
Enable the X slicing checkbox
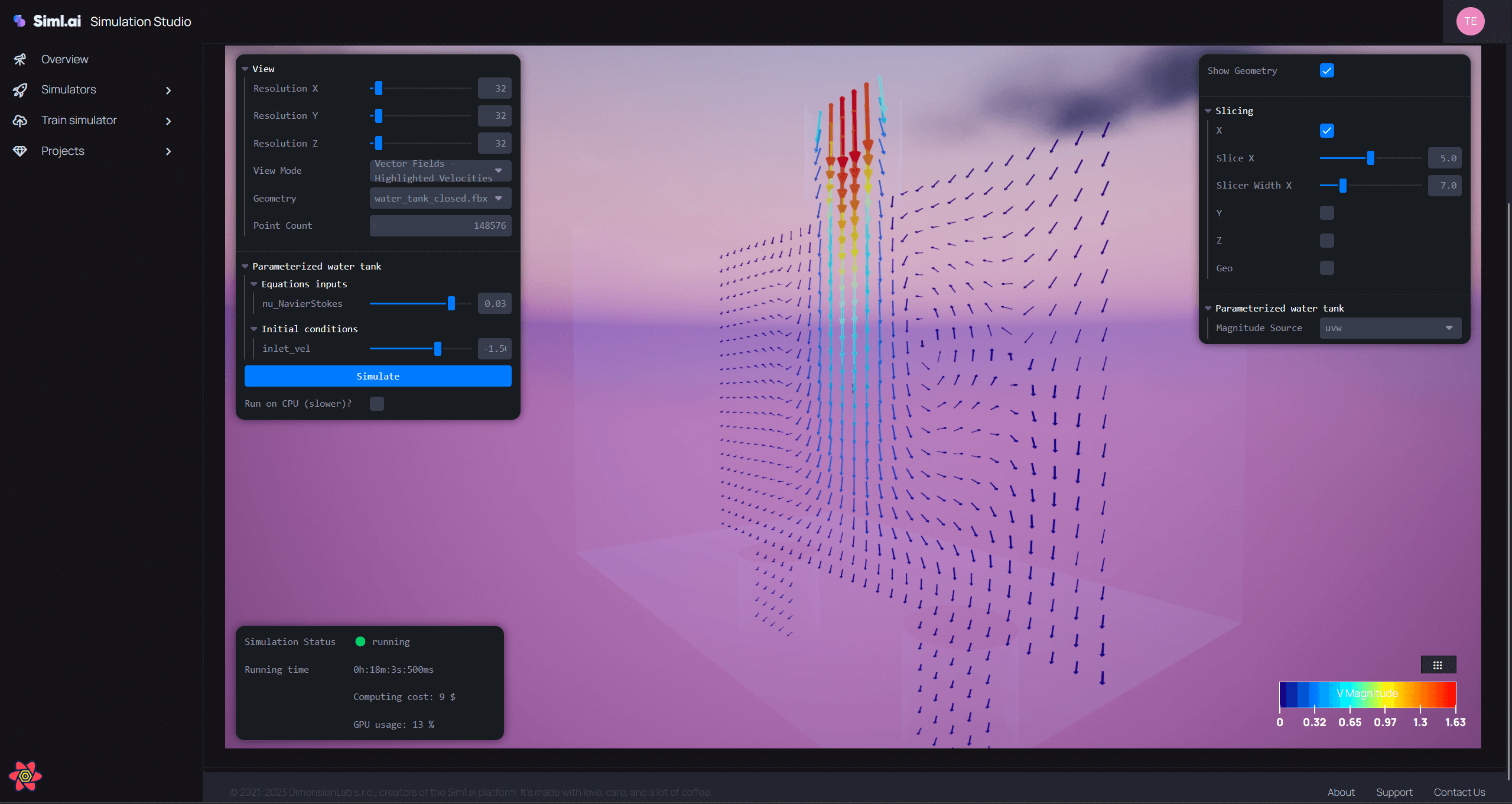[x=1327, y=130]
